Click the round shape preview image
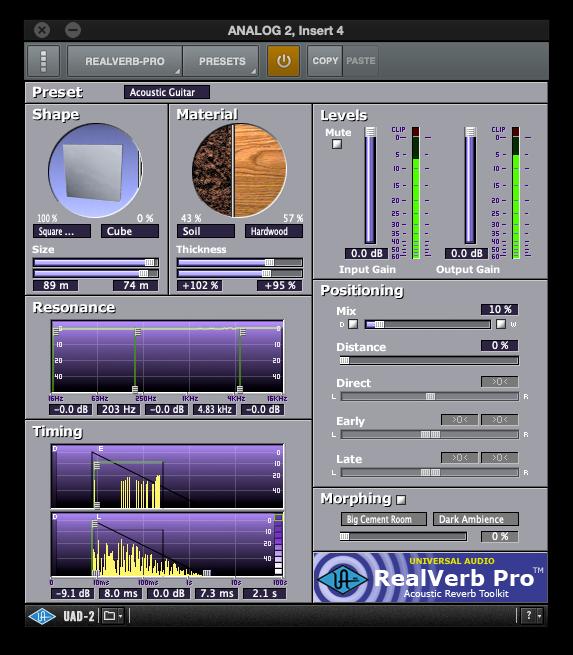This screenshot has height=655, width=573. click(x=95, y=170)
